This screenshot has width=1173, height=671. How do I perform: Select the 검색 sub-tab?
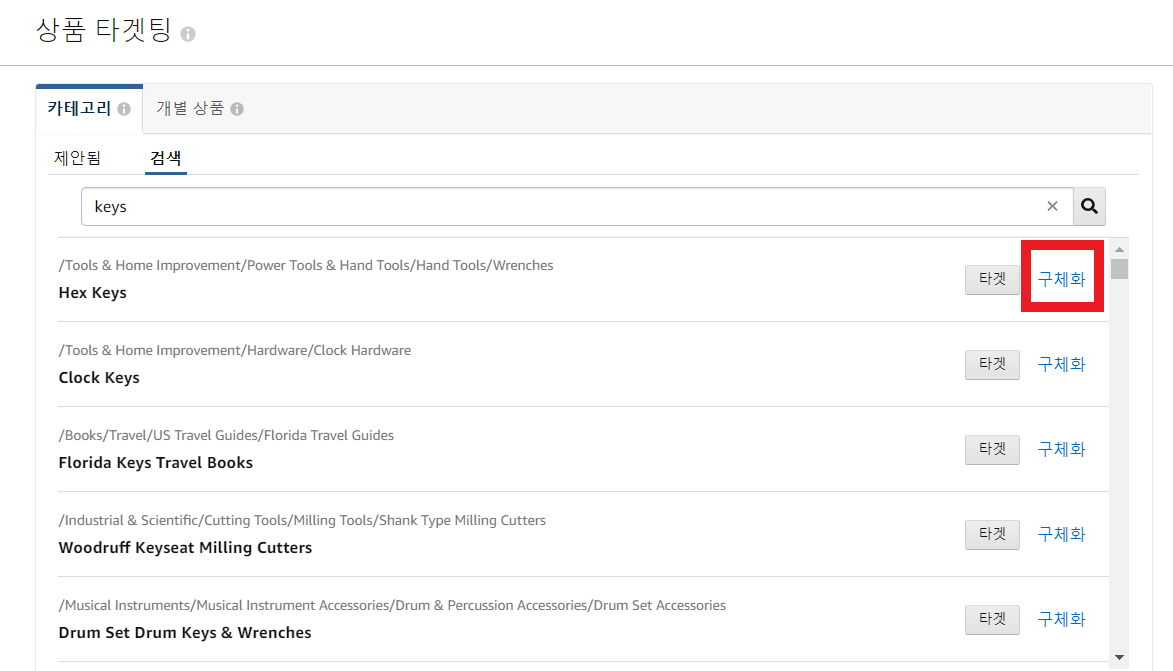click(165, 158)
